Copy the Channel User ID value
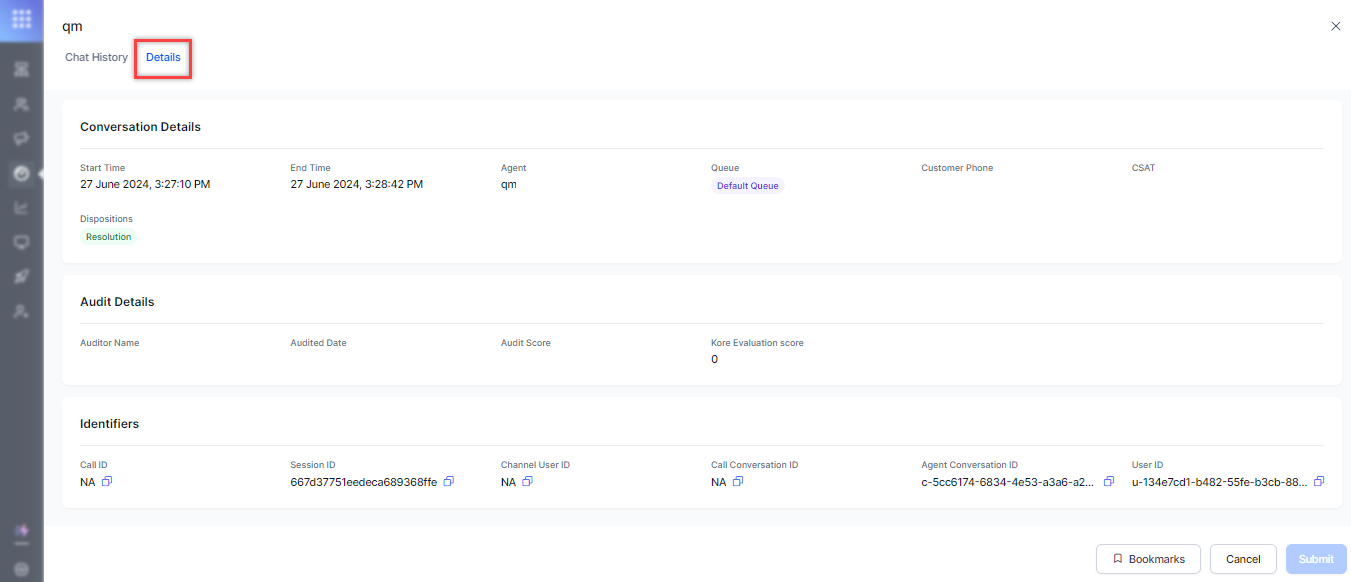Screen dimensions: 1351x582 pyautogui.click(x=528, y=482)
